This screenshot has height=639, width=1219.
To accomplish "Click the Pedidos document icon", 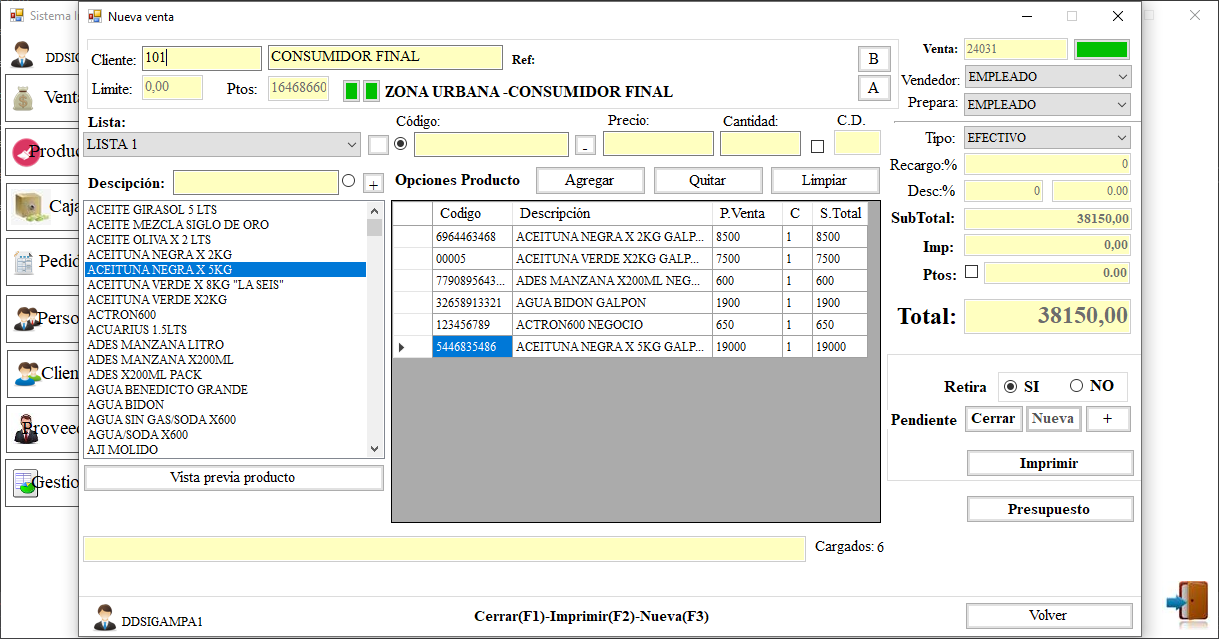I will (x=23, y=264).
